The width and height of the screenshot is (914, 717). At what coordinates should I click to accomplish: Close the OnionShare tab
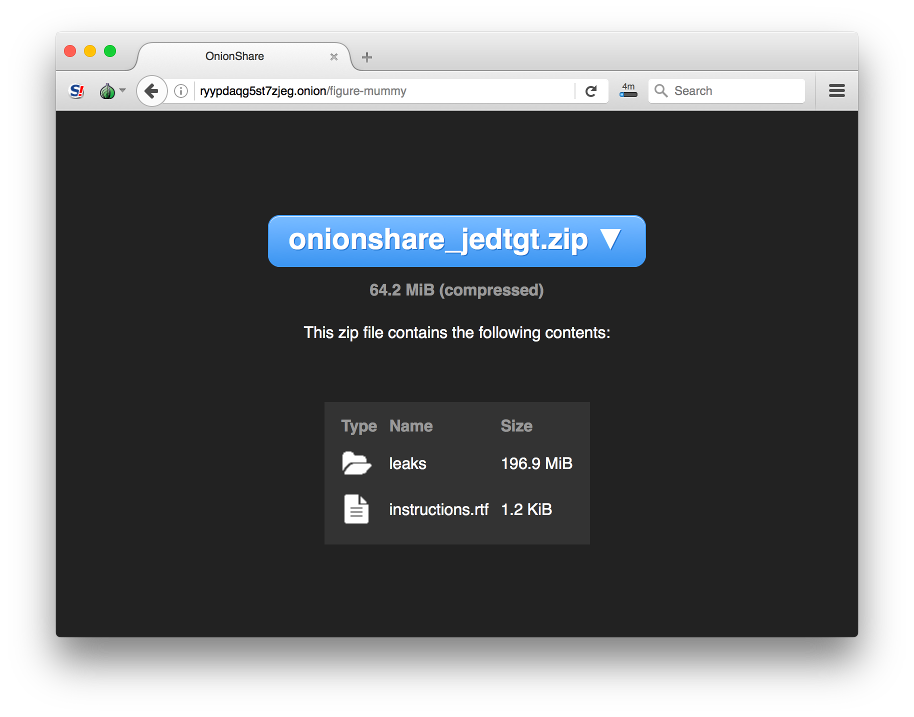334,57
